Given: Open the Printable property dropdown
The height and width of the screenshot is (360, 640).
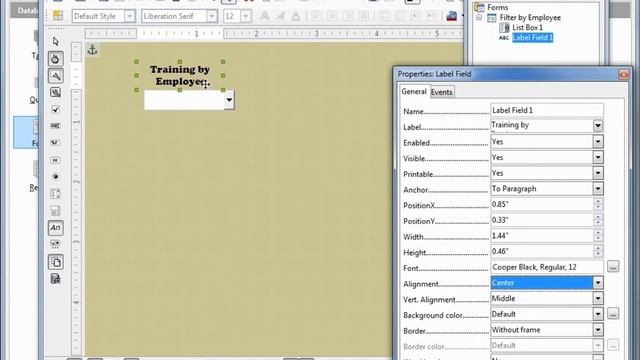Looking at the screenshot, I should click(598, 173).
